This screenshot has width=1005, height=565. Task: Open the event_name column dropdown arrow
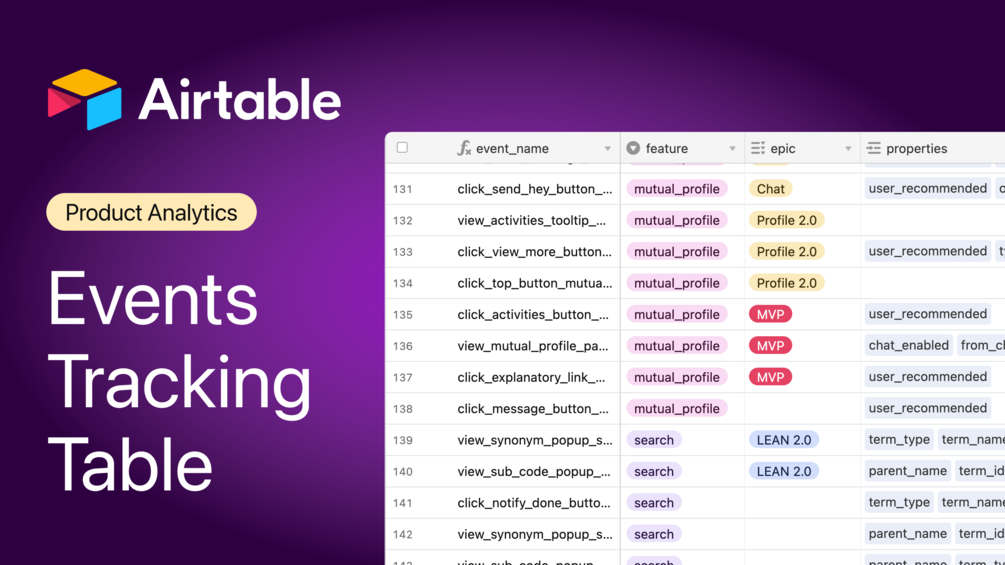tap(607, 149)
